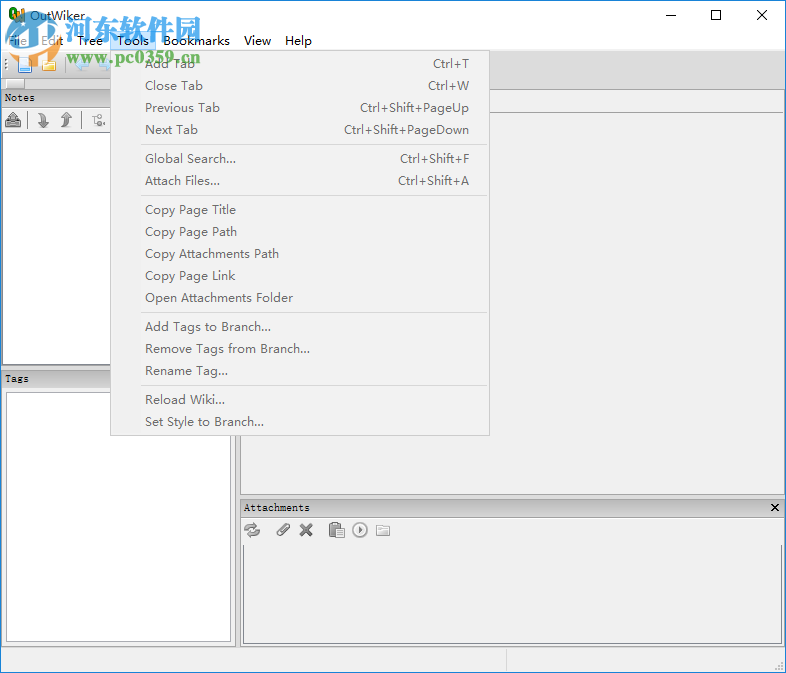Execute the attachment with the play icon
Image resolution: width=786 pixels, height=673 pixels.
[x=360, y=530]
